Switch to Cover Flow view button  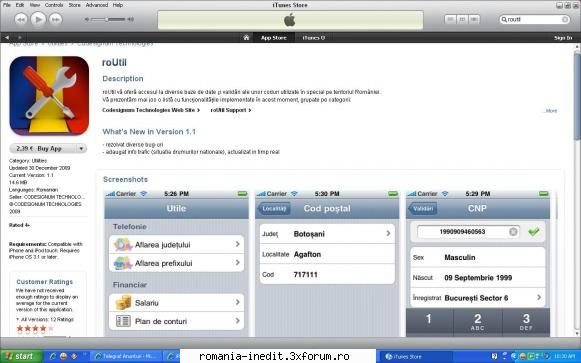pyautogui.click(x=474, y=19)
